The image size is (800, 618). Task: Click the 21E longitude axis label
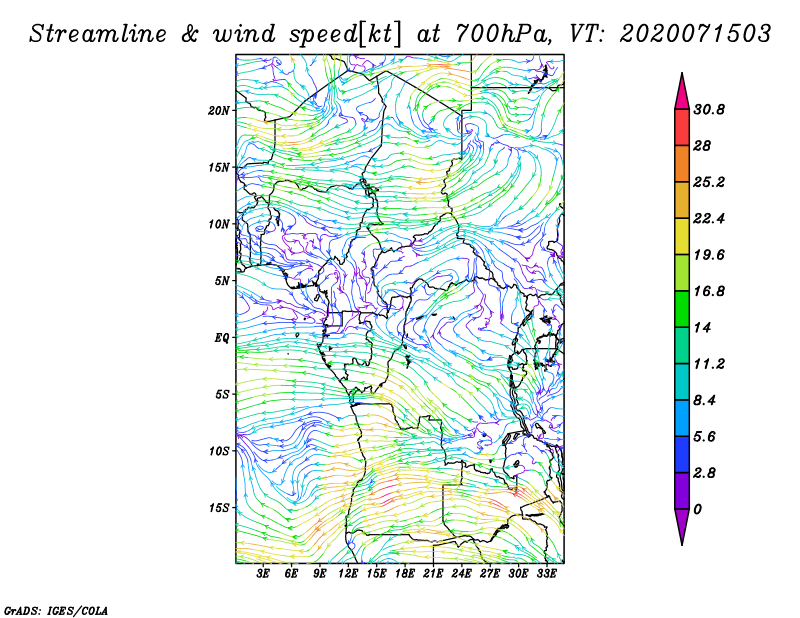[433, 574]
